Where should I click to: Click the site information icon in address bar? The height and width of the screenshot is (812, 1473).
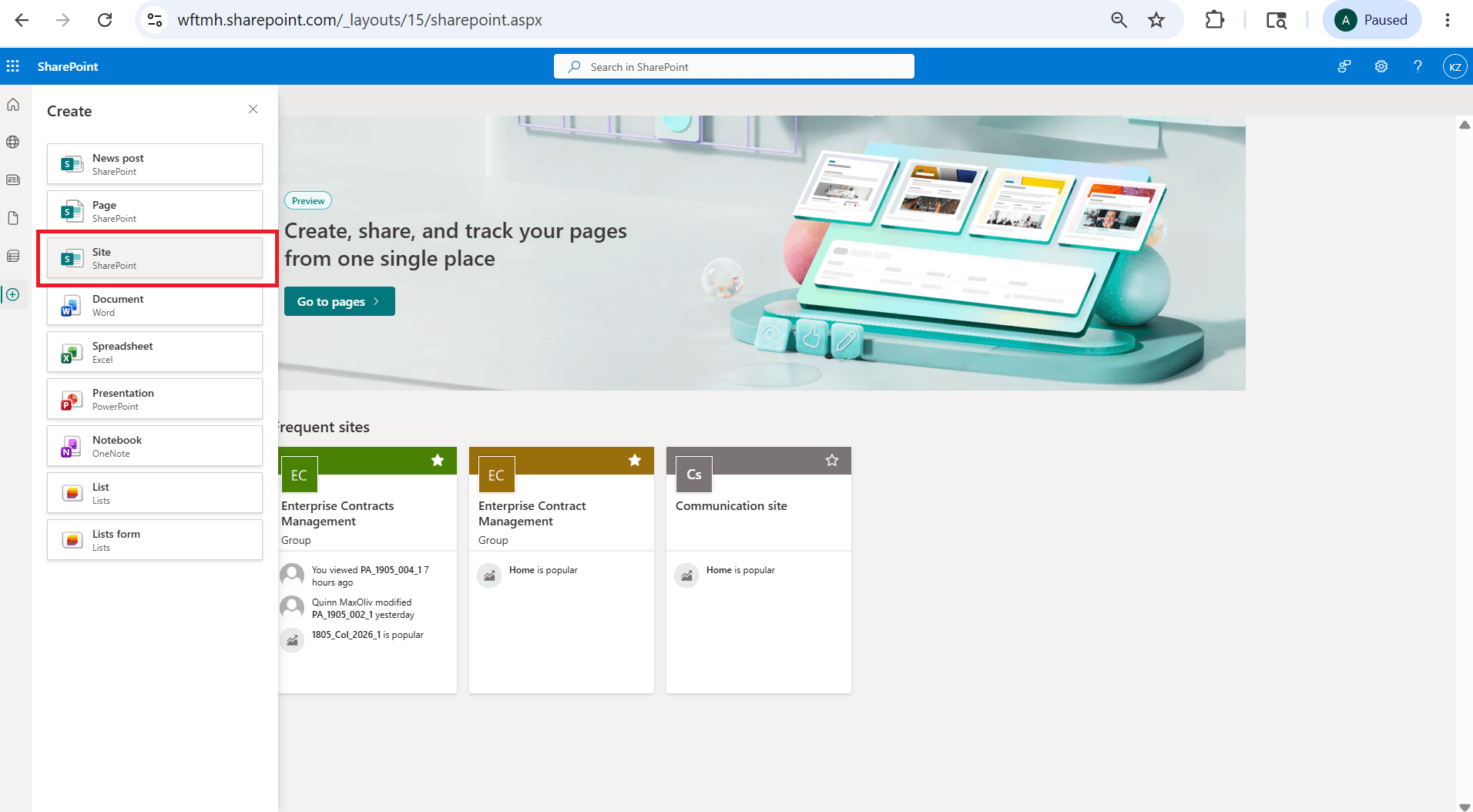155,20
